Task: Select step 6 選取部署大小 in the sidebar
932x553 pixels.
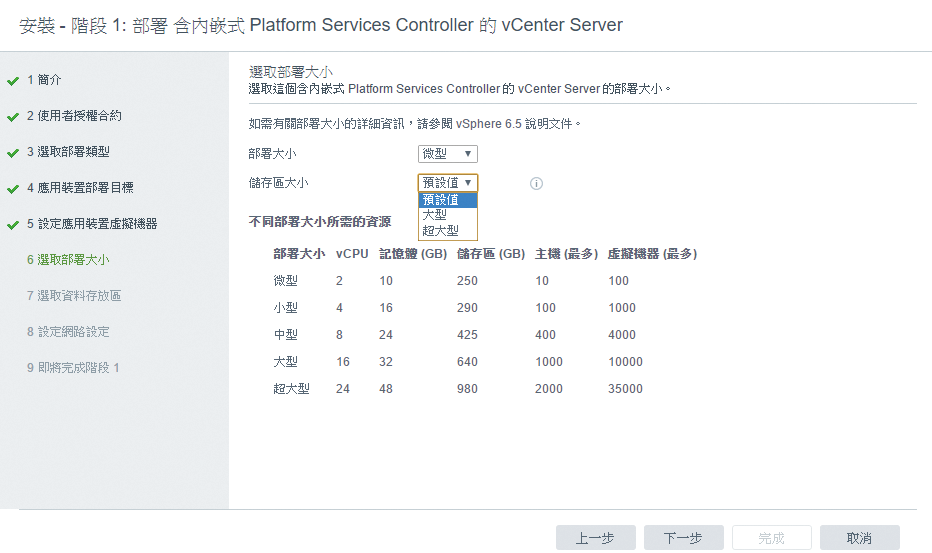Action: 68,259
